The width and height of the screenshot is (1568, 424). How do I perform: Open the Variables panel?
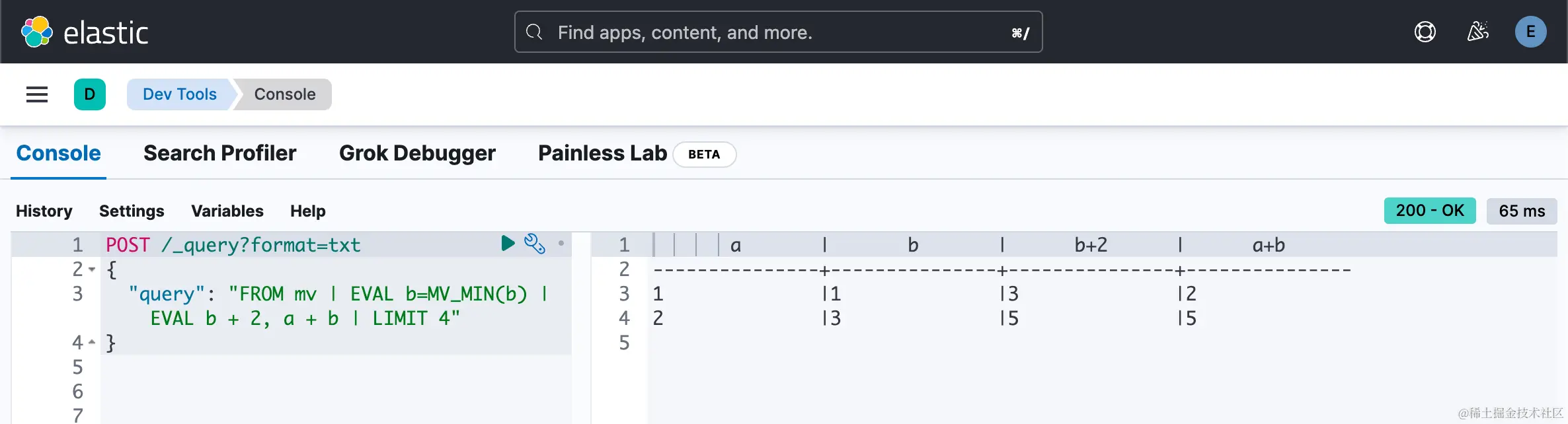coord(227,211)
